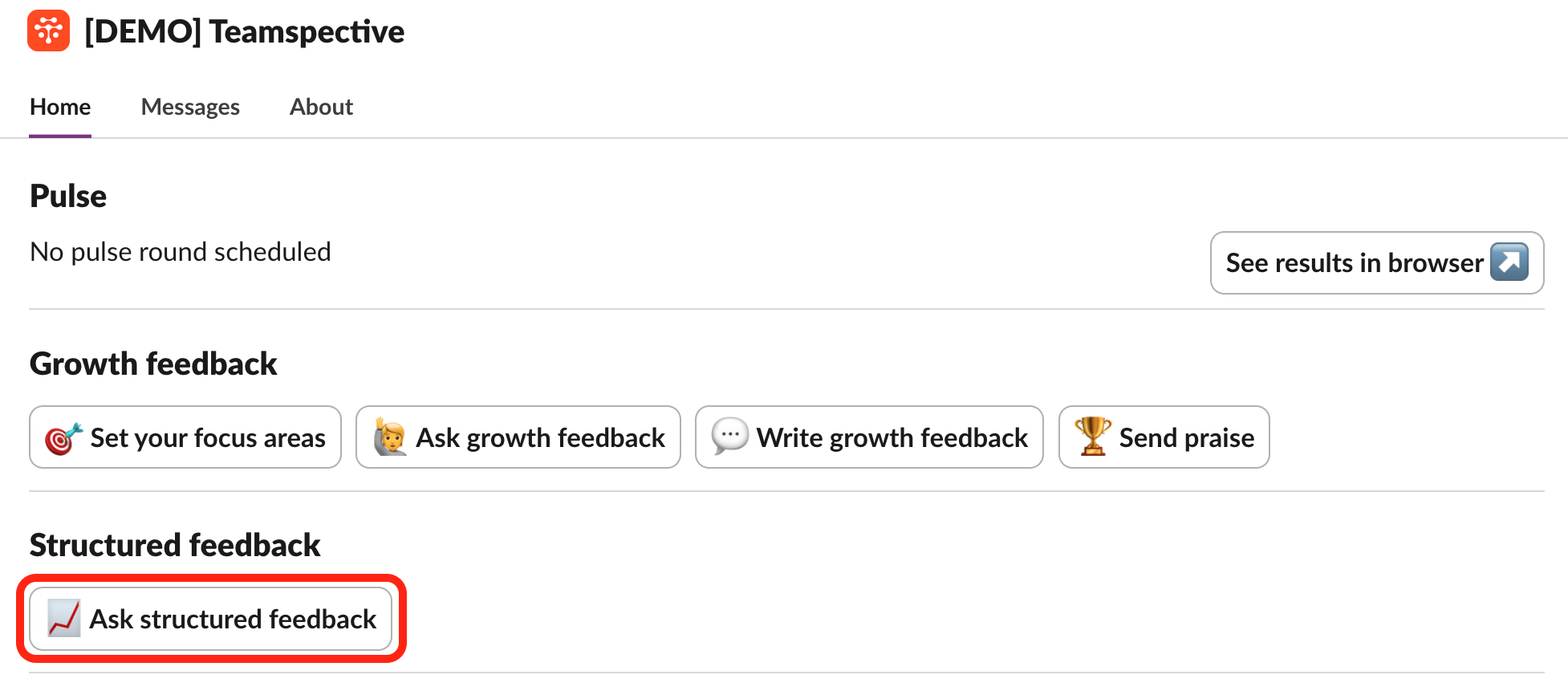Click the [DEMO] Teamspective title
The height and width of the screenshot is (695, 1568).
(x=245, y=31)
